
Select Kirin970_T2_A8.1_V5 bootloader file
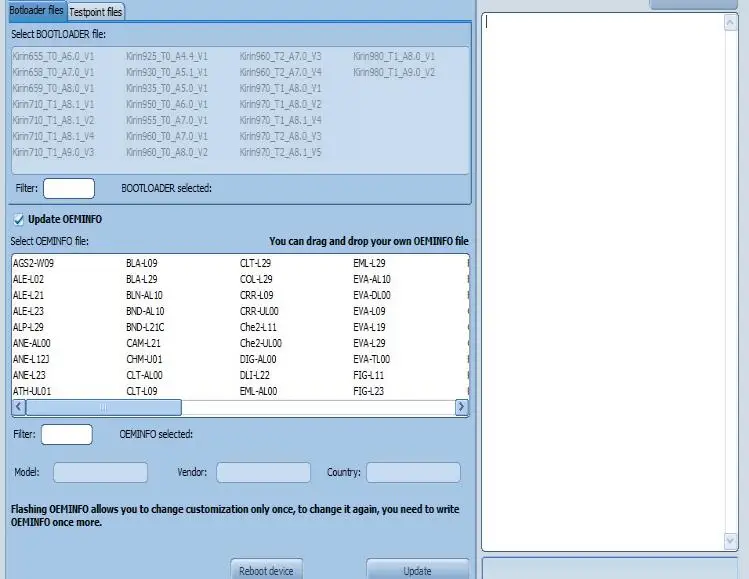[280, 152]
